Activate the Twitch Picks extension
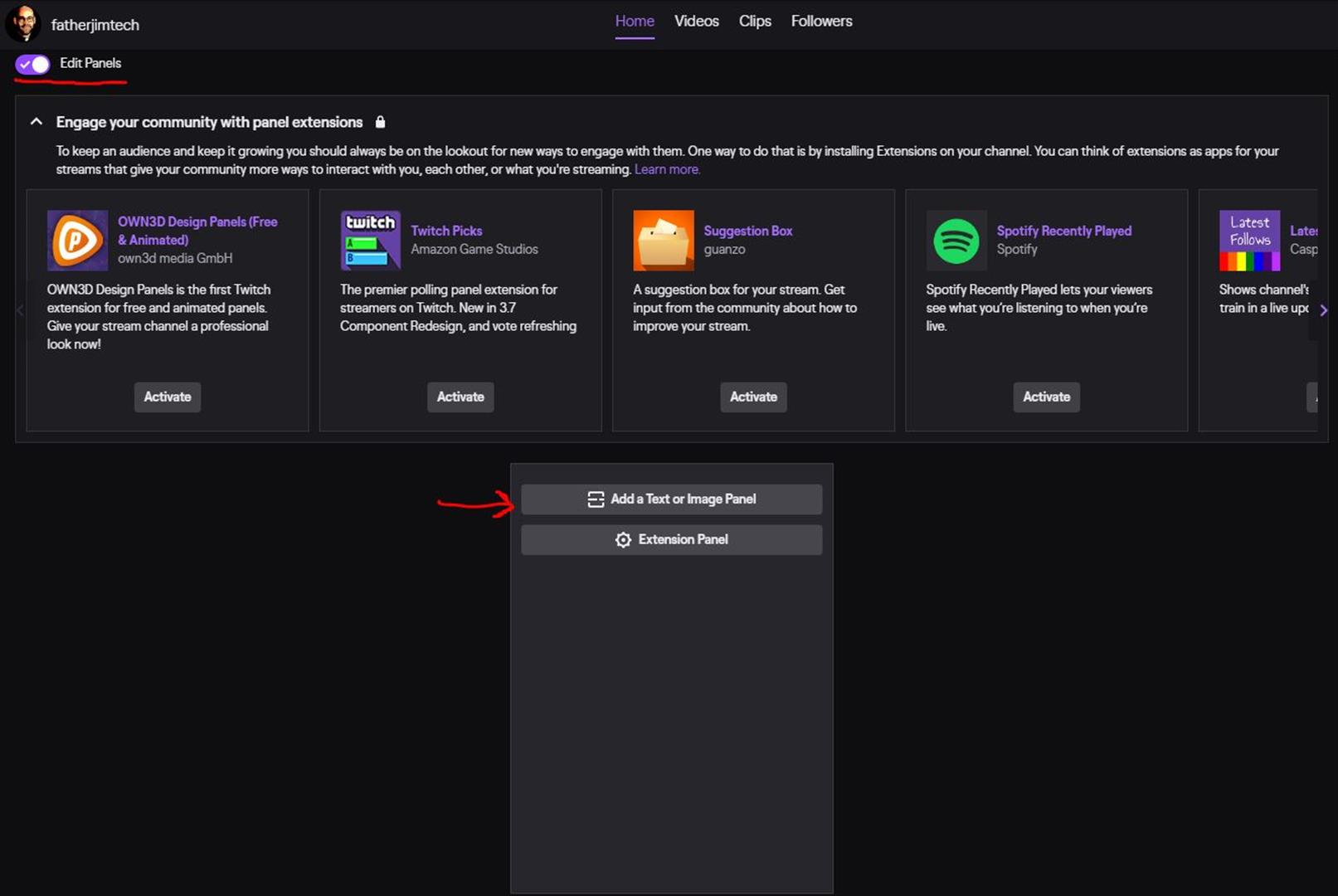 pos(460,397)
